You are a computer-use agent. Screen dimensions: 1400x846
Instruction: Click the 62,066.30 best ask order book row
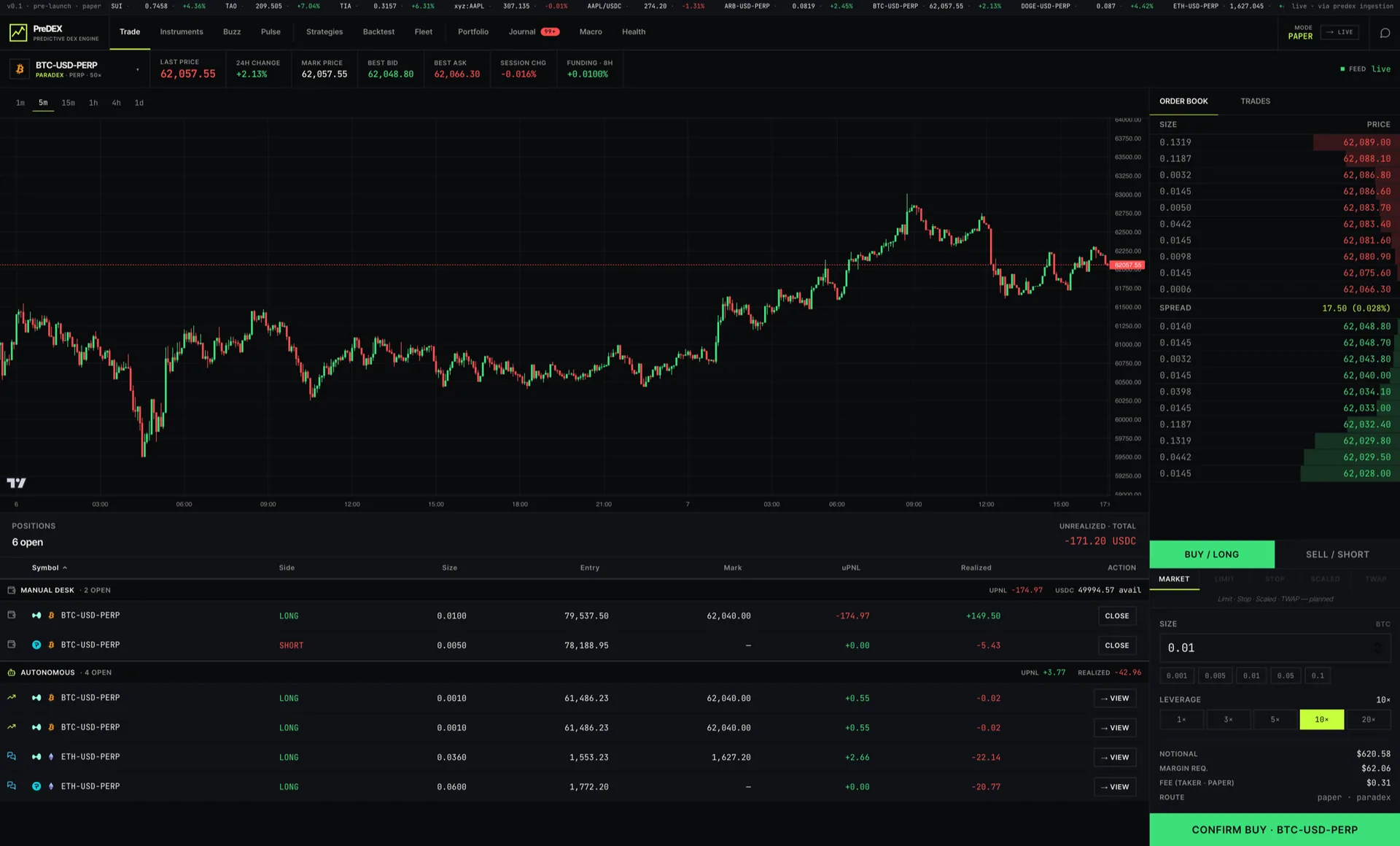(x=1275, y=290)
